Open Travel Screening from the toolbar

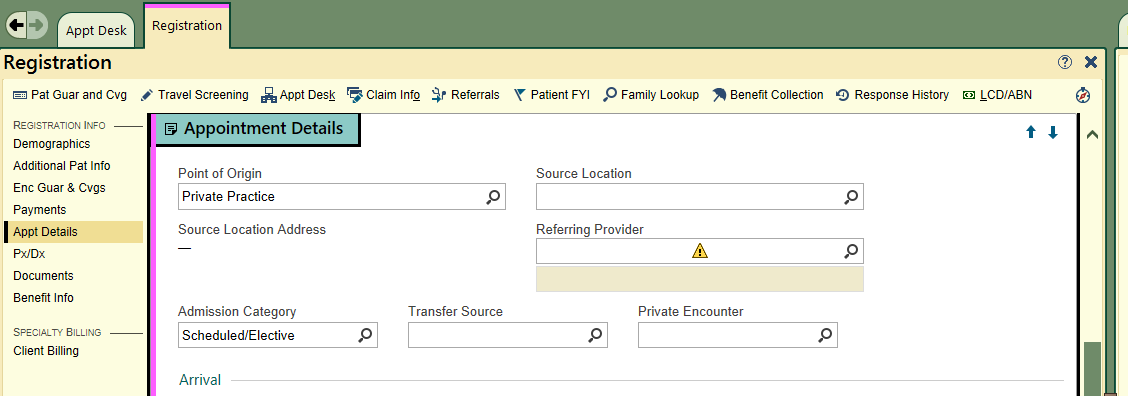coord(194,94)
